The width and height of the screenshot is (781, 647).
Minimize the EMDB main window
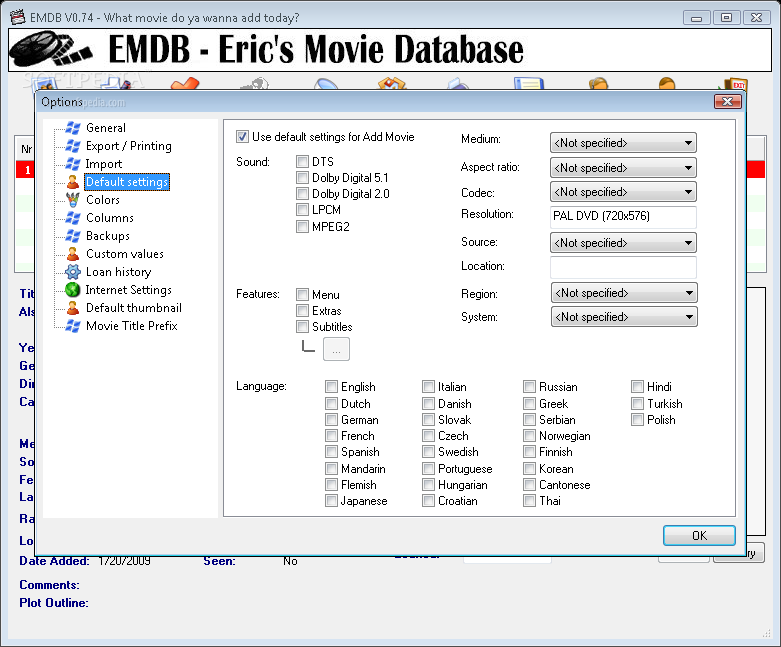[696, 17]
